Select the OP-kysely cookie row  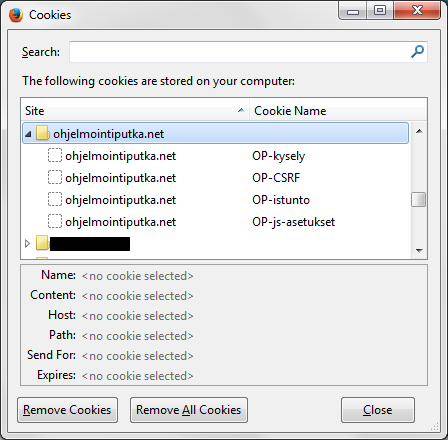point(215,156)
